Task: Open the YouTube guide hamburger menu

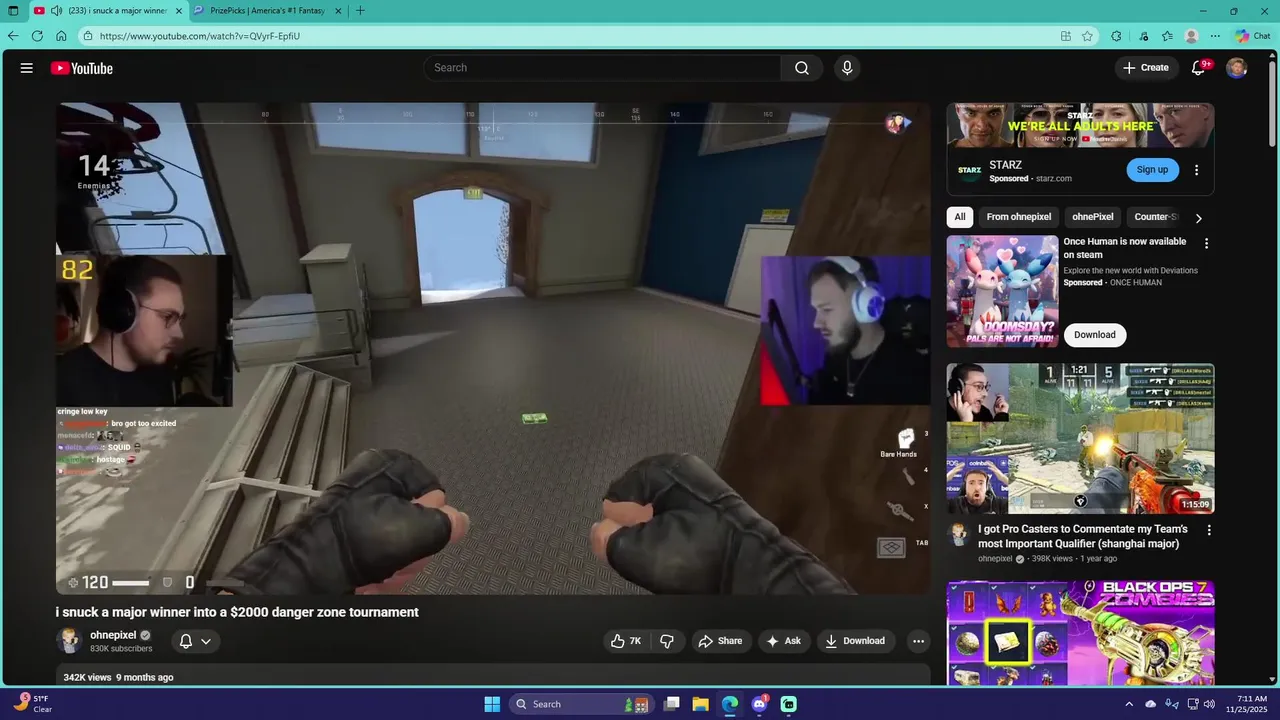Action: tap(27, 68)
